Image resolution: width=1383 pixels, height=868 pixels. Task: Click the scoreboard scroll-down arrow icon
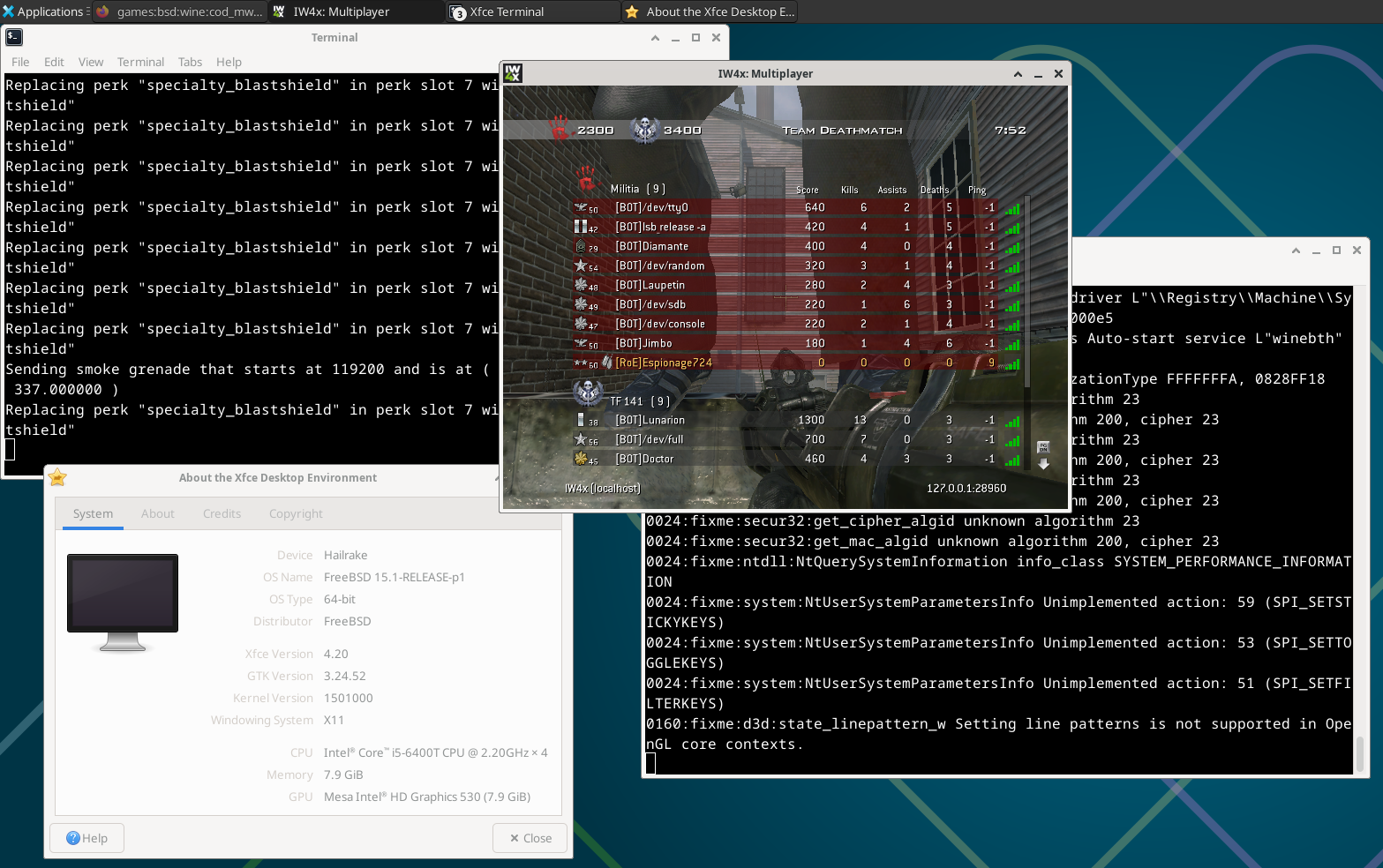pos(1043,463)
